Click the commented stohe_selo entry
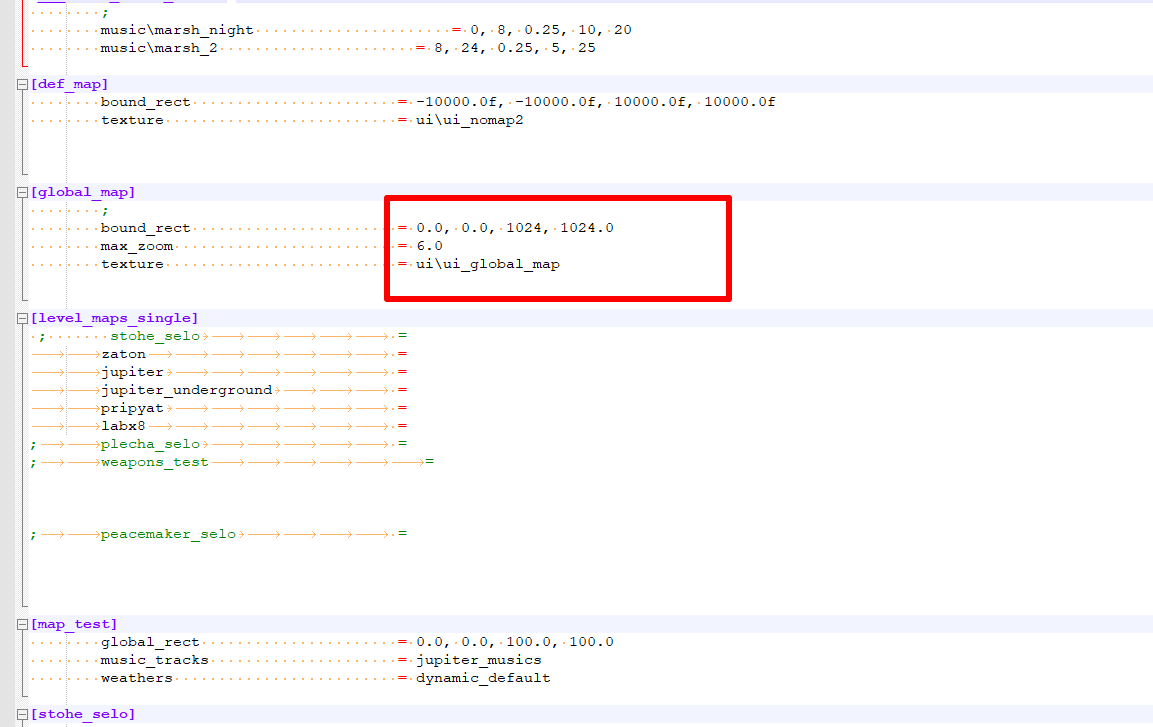1153x727 pixels. [x=154, y=336]
